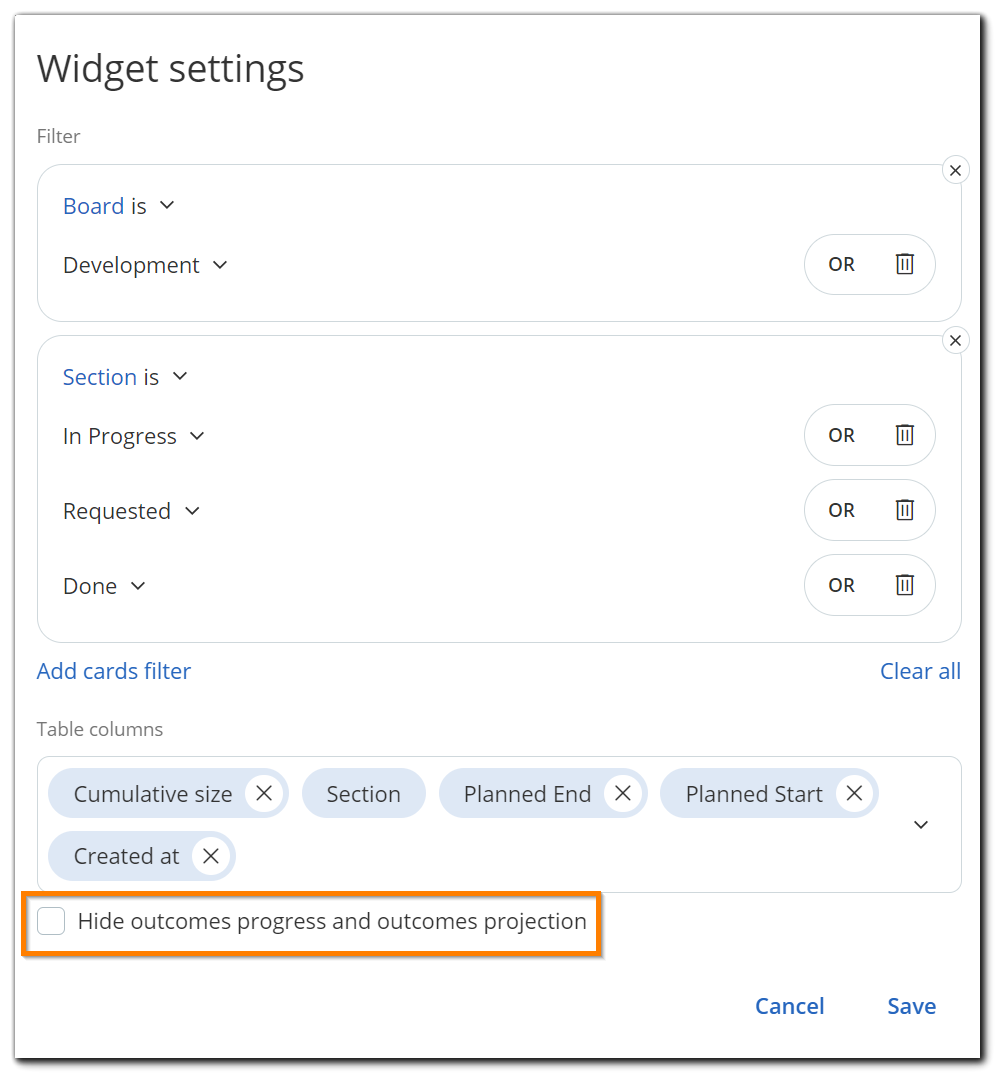Save the widget settings
Screen dimensions: 1007x1085
click(911, 1006)
